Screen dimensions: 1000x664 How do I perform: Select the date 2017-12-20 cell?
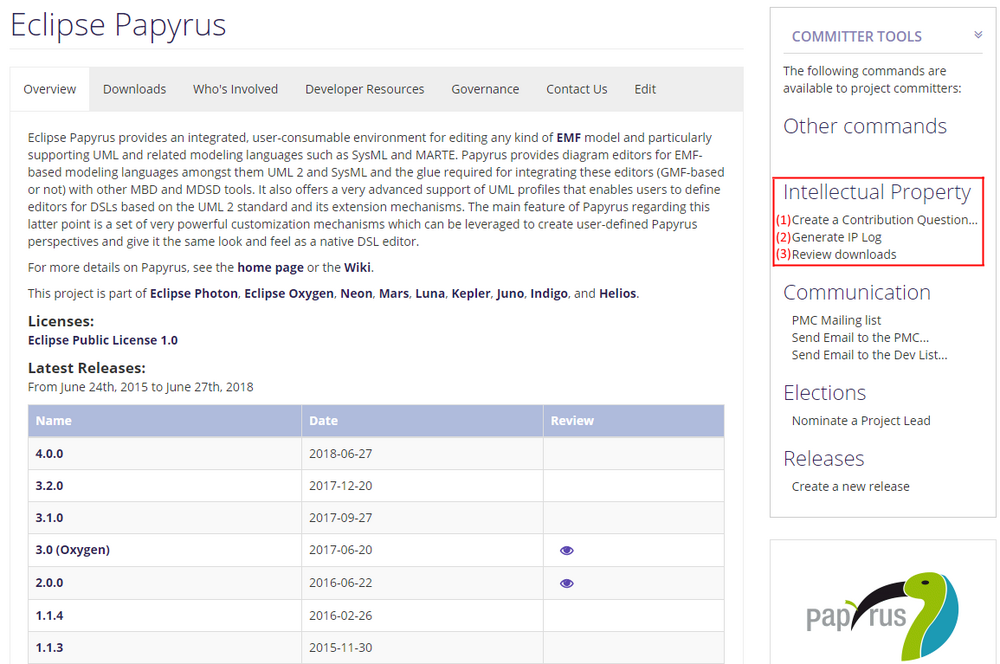422,486
